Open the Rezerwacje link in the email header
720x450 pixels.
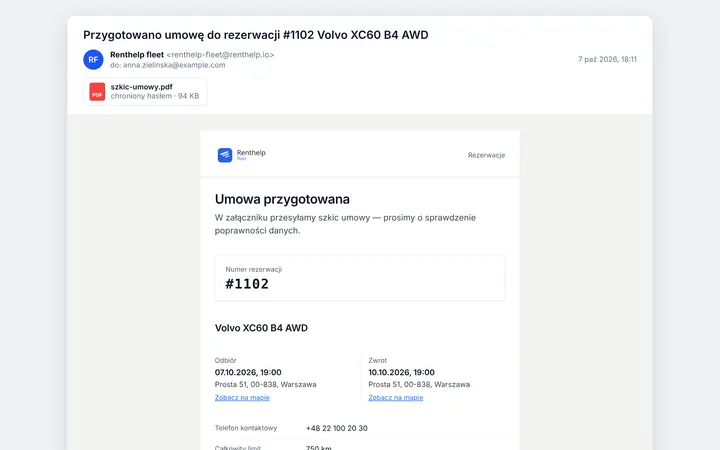tap(486, 155)
